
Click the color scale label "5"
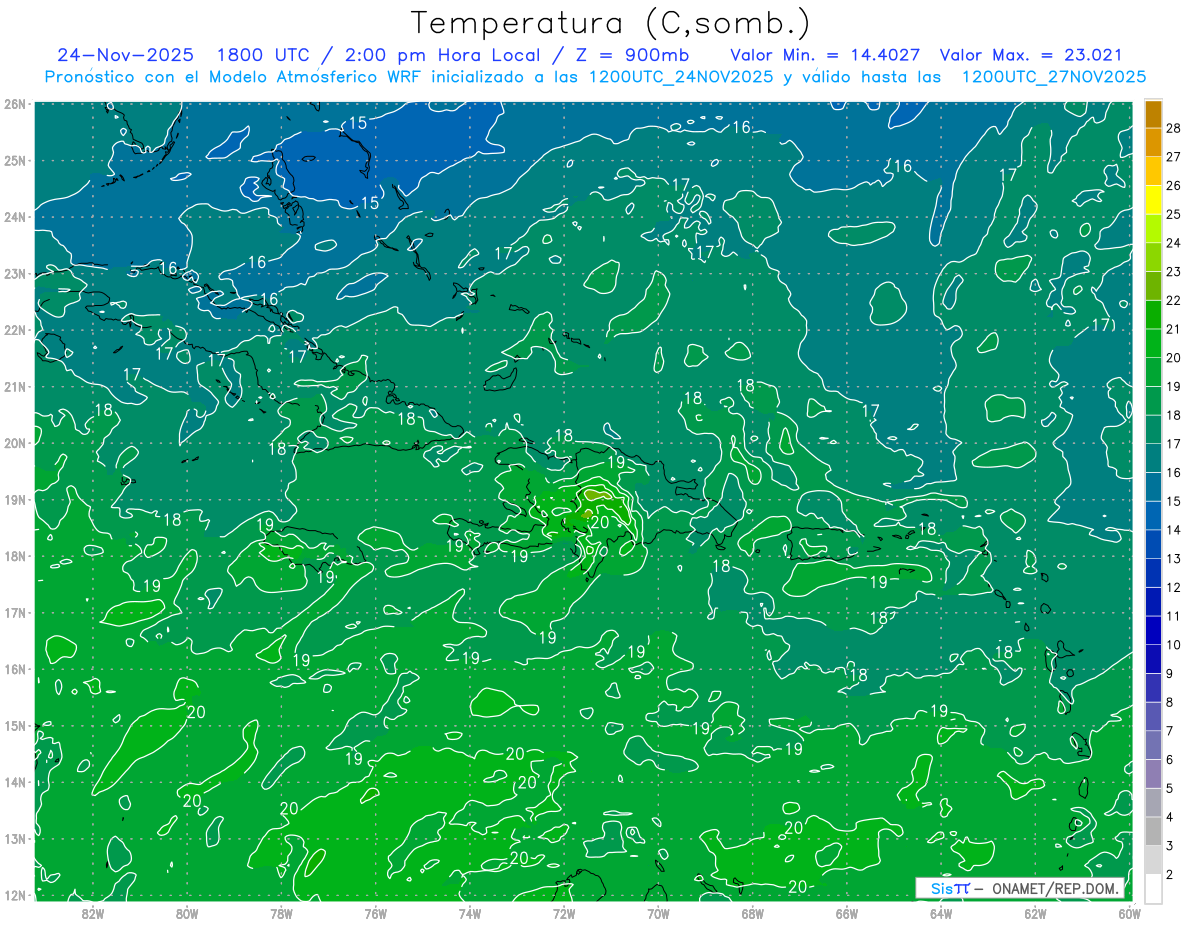[1169, 789]
